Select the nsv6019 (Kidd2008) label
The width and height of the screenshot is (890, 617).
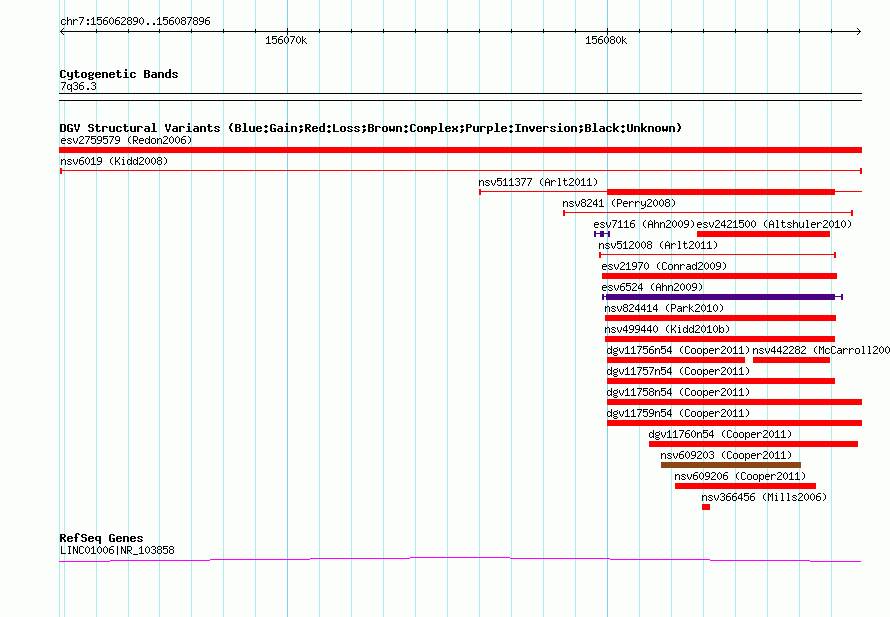pos(114,161)
